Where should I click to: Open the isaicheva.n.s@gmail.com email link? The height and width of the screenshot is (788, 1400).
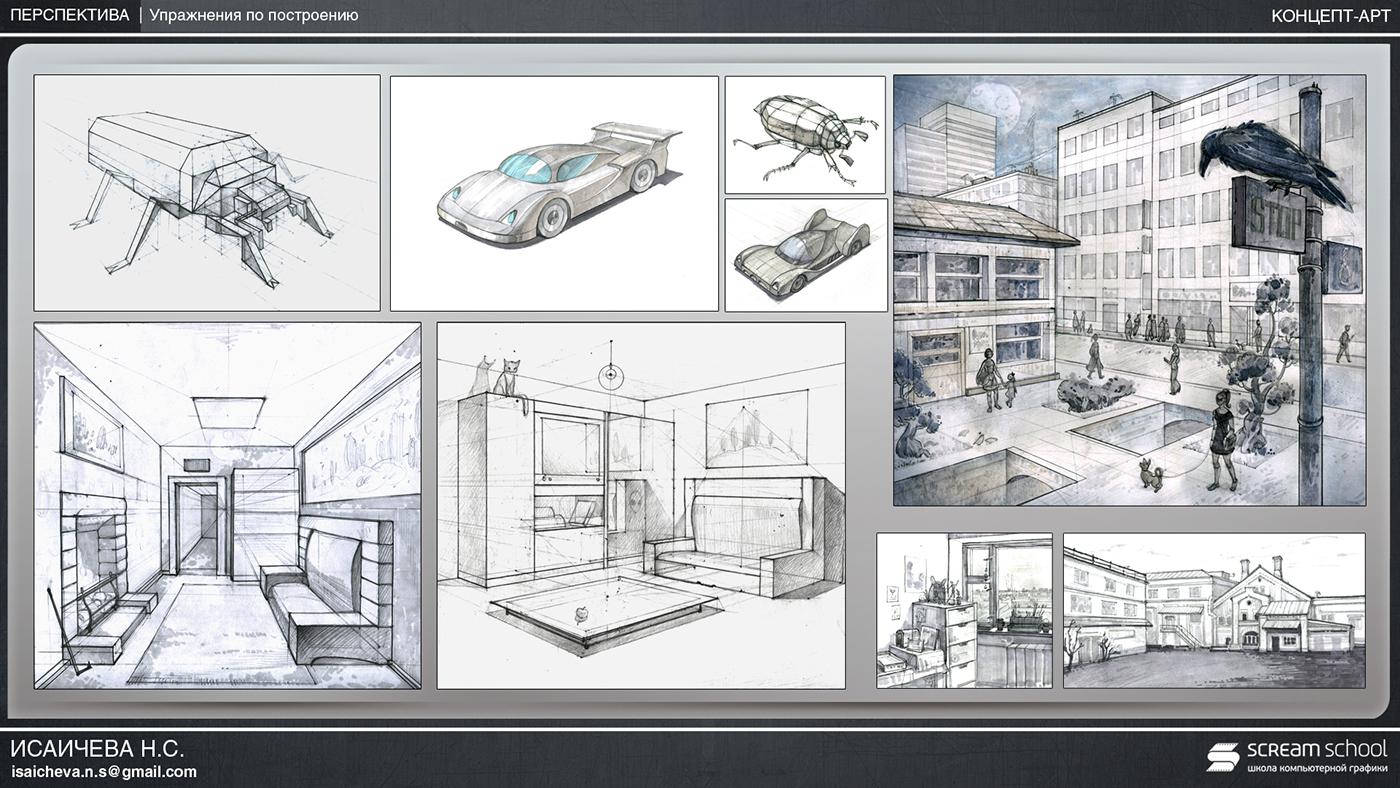[x=104, y=771]
